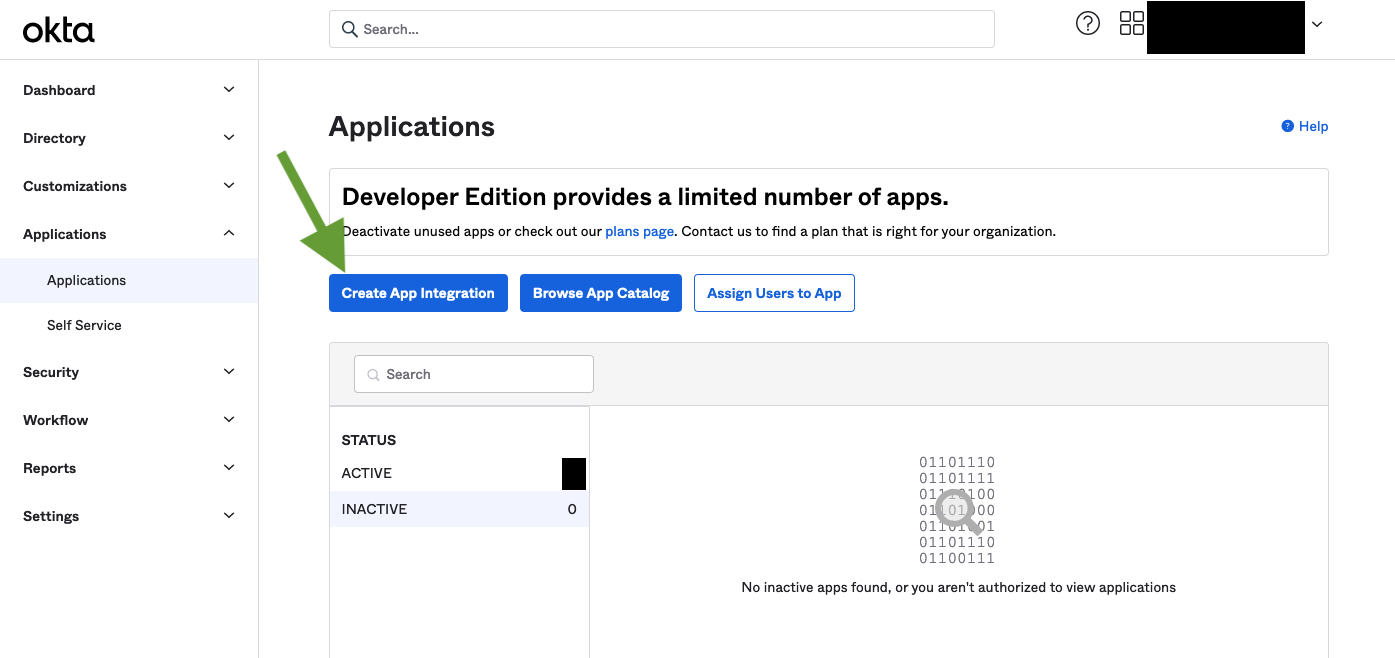Filter by INACTIVE status

pos(459,509)
